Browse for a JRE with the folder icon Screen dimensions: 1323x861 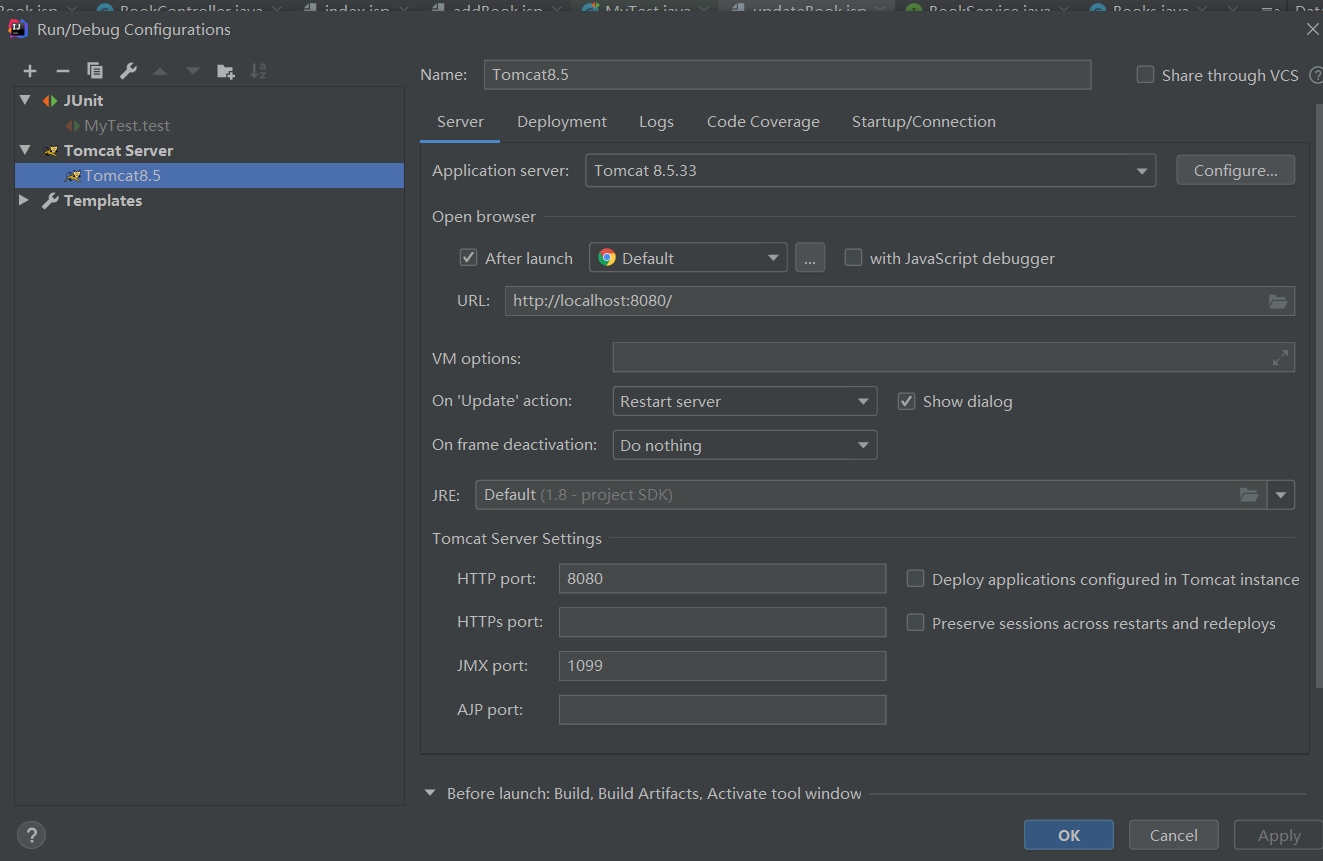(1249, 495)
